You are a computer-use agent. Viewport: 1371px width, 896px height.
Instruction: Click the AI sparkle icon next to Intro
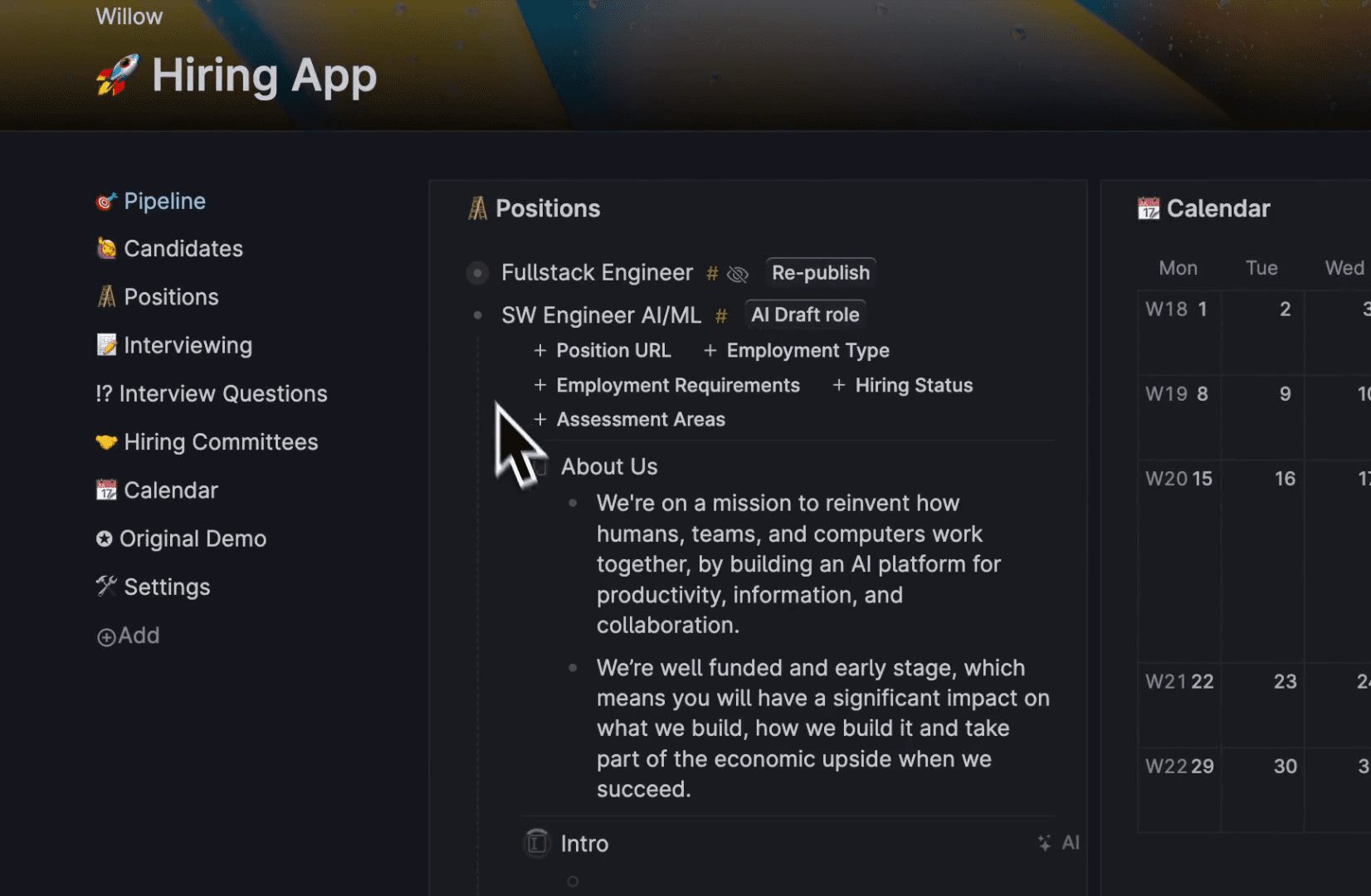click(1044, 843)
